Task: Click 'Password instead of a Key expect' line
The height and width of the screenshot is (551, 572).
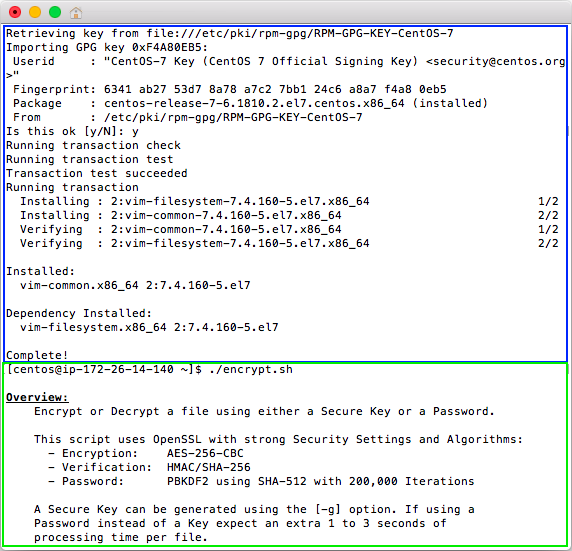Action: [240, 523]
